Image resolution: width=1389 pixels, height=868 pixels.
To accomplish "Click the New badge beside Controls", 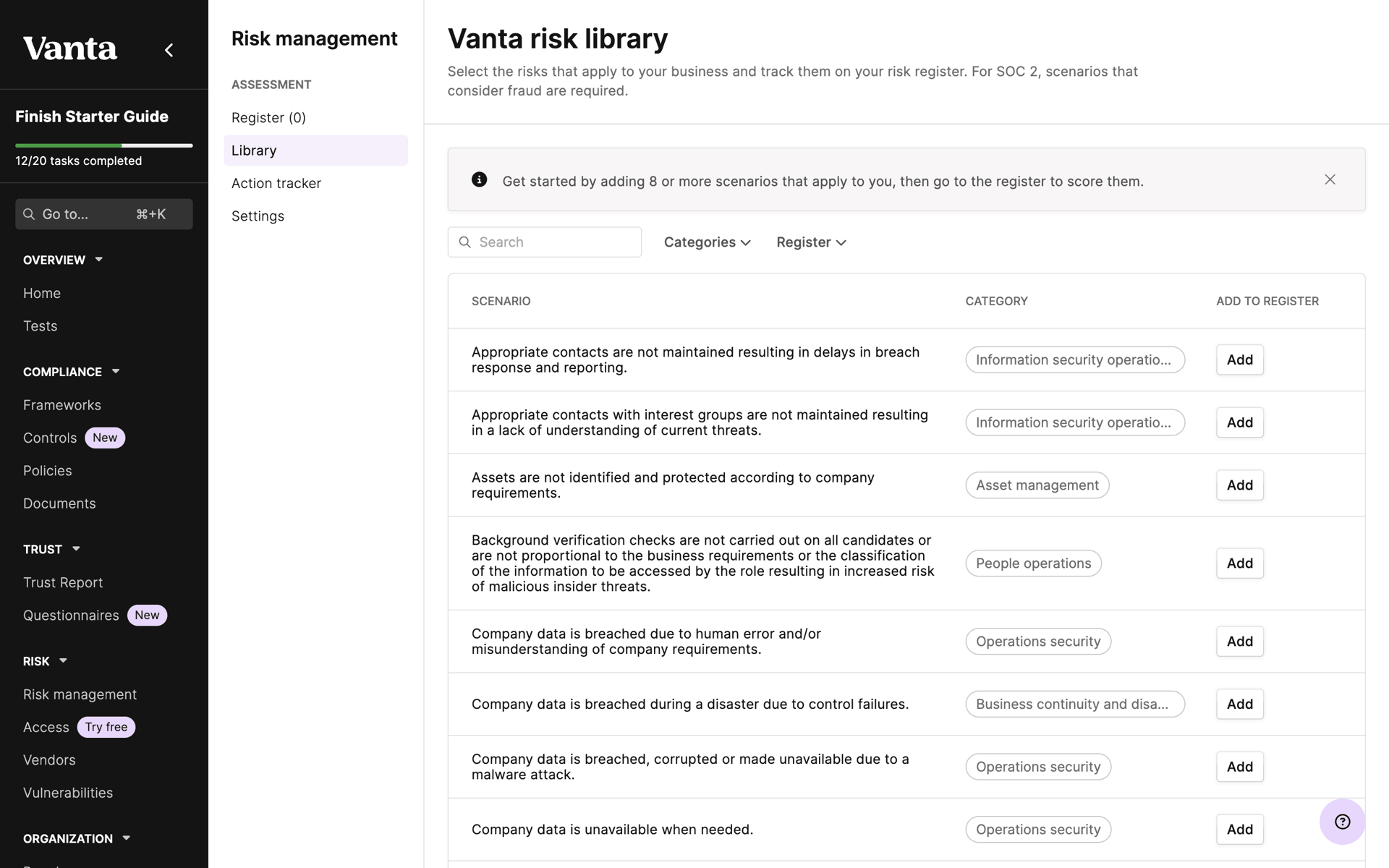I will [x=105, y=438].
